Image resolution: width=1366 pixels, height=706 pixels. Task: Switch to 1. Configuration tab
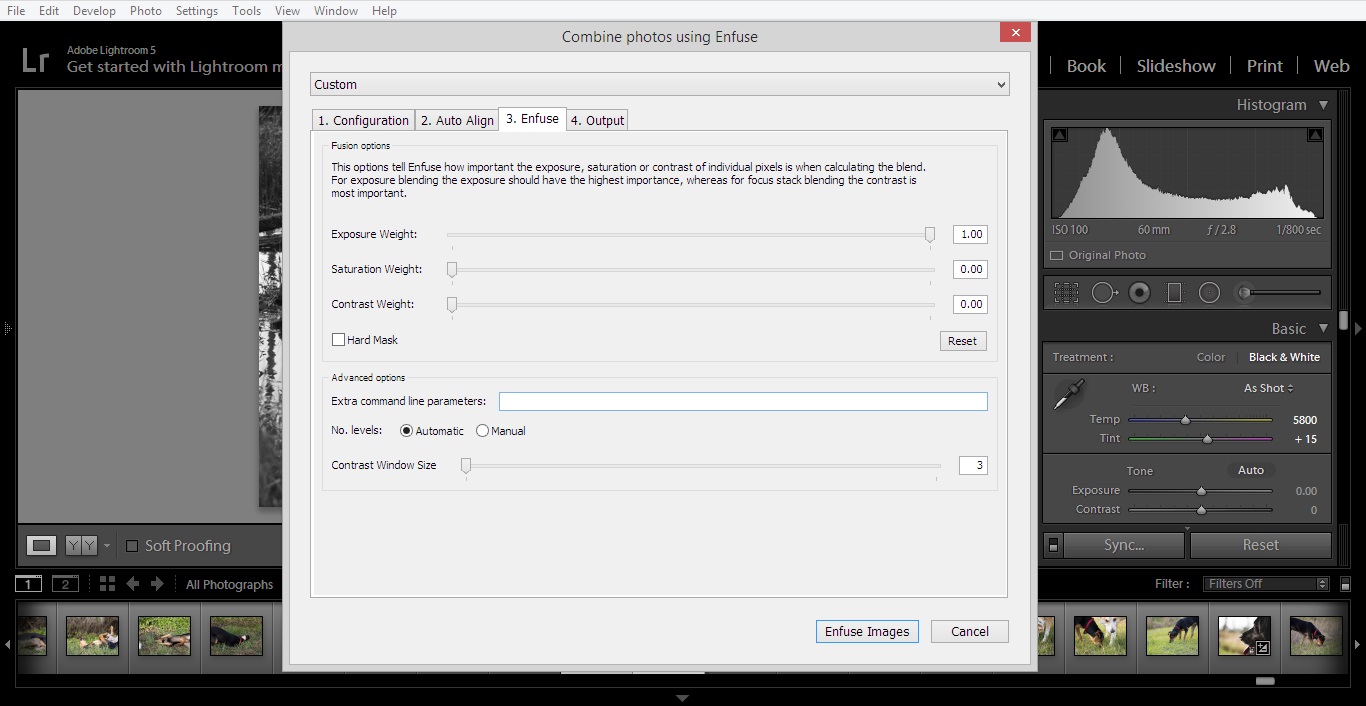click(363, 120)
